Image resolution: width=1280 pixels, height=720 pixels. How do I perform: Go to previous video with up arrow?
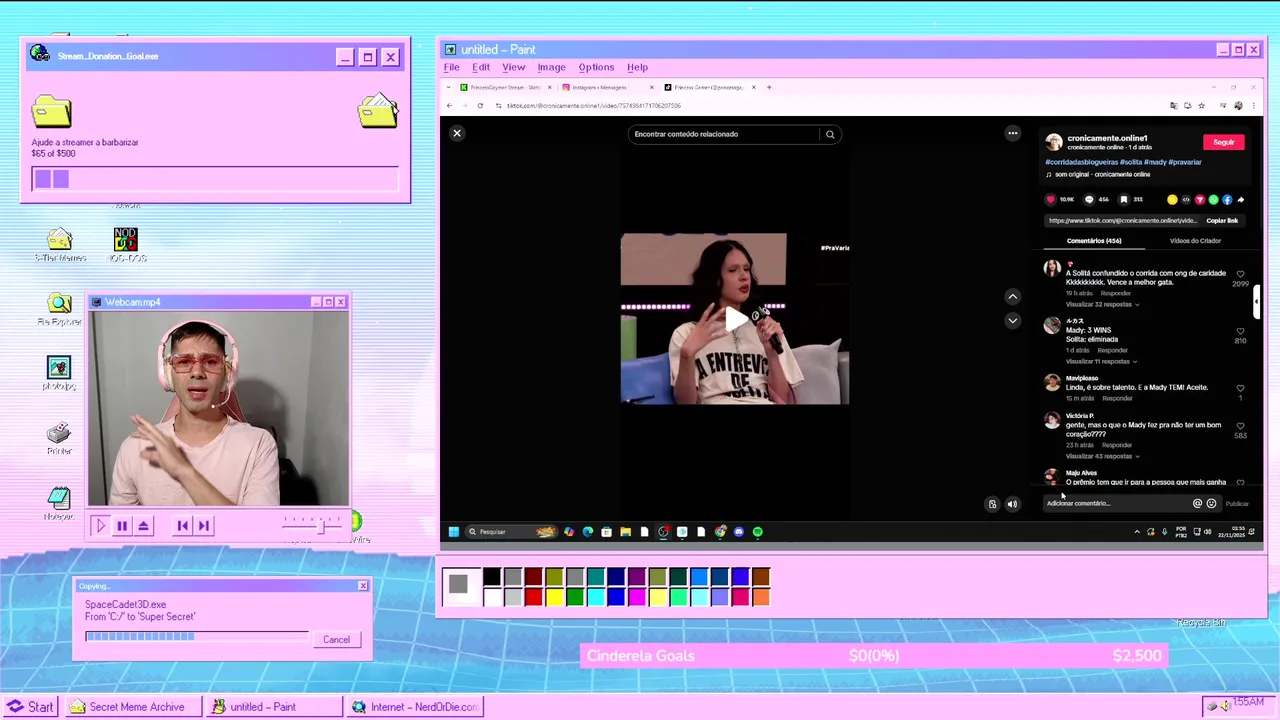1013,297
